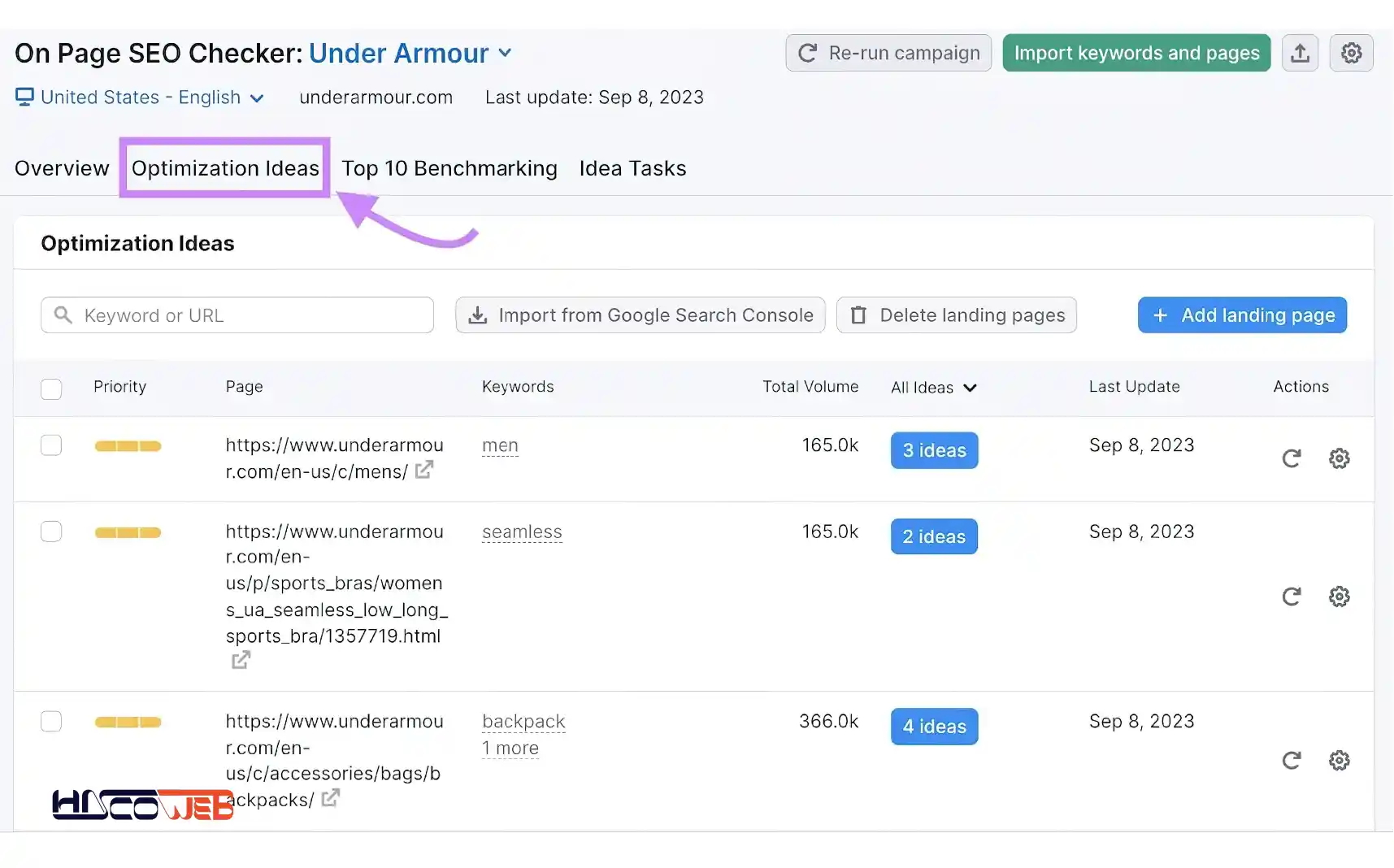This screenshot has width=1394, height=868.
Task: Open external link icon for backpacks URL
Action: pyautogui.click(x=330, y=798)
